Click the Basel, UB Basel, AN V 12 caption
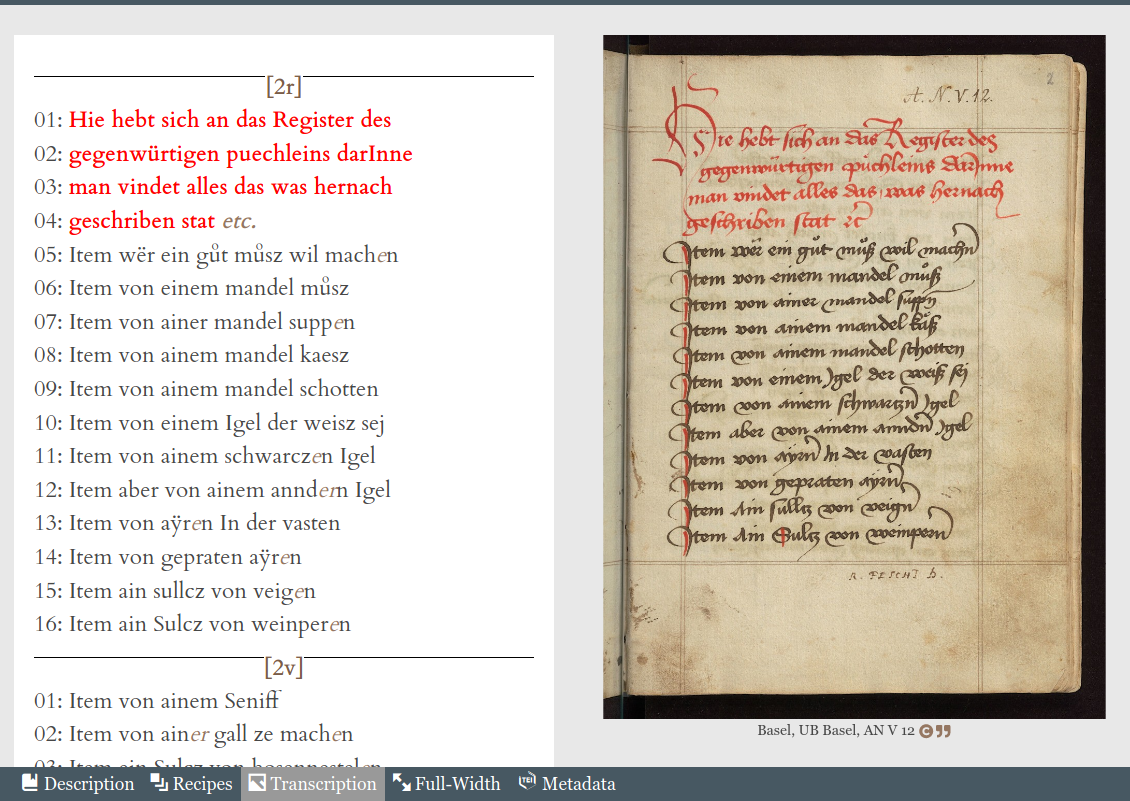 point(835,730)
